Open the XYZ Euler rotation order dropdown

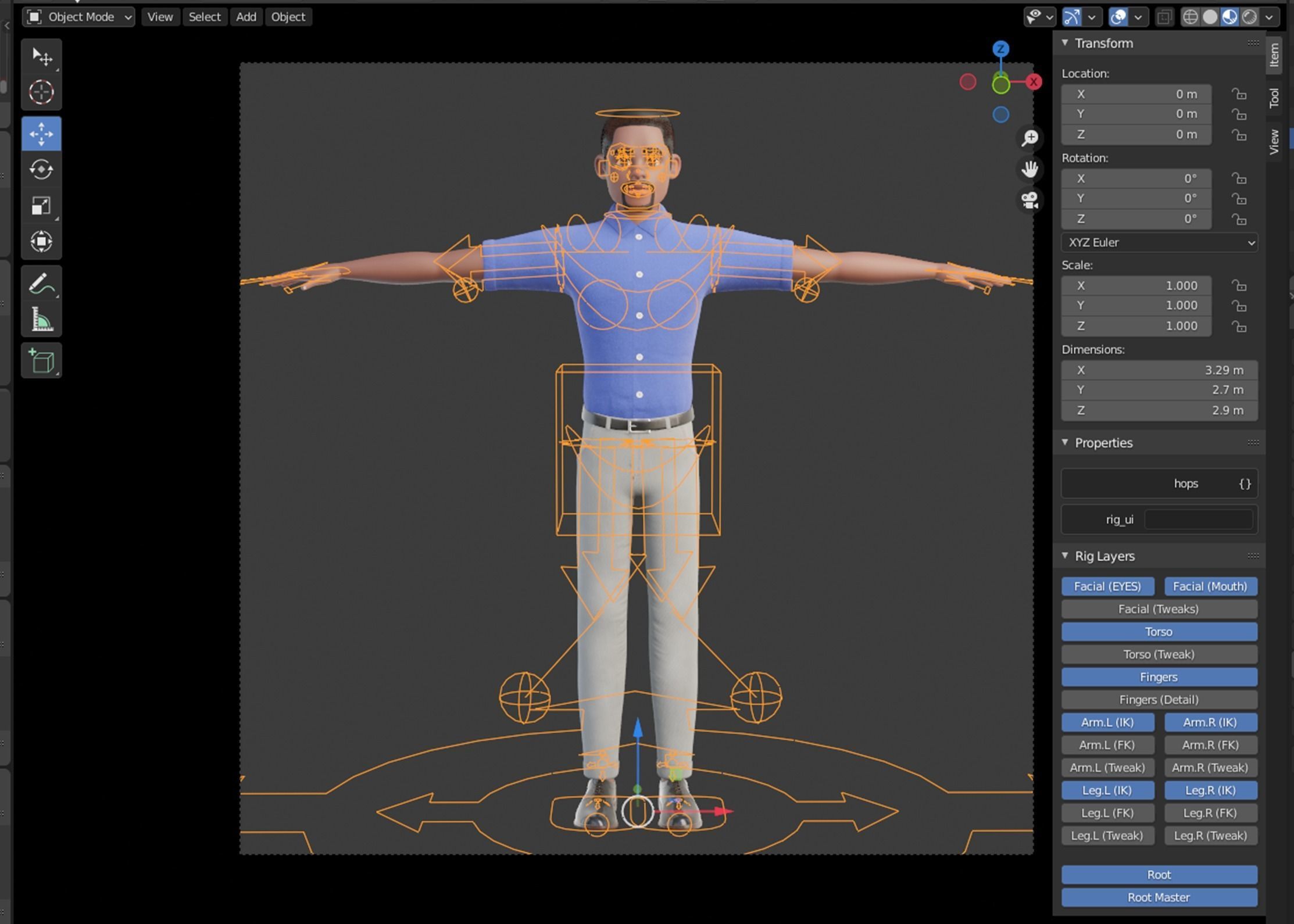tap(1159, 242)
